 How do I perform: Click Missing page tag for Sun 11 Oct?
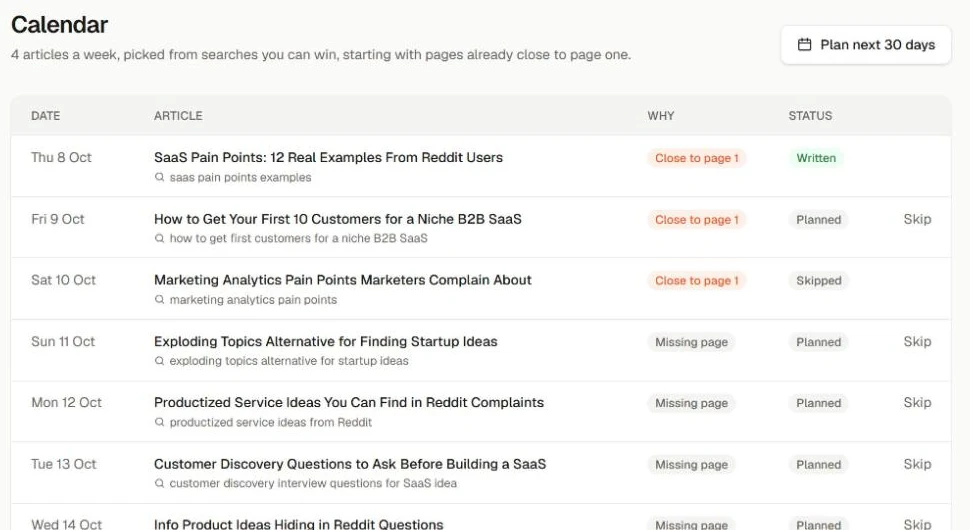[691, 342]
